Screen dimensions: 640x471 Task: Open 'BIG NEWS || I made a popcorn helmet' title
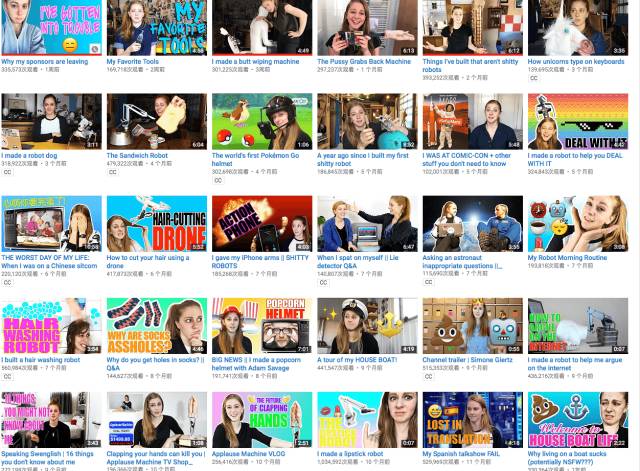tap(256, 364)
